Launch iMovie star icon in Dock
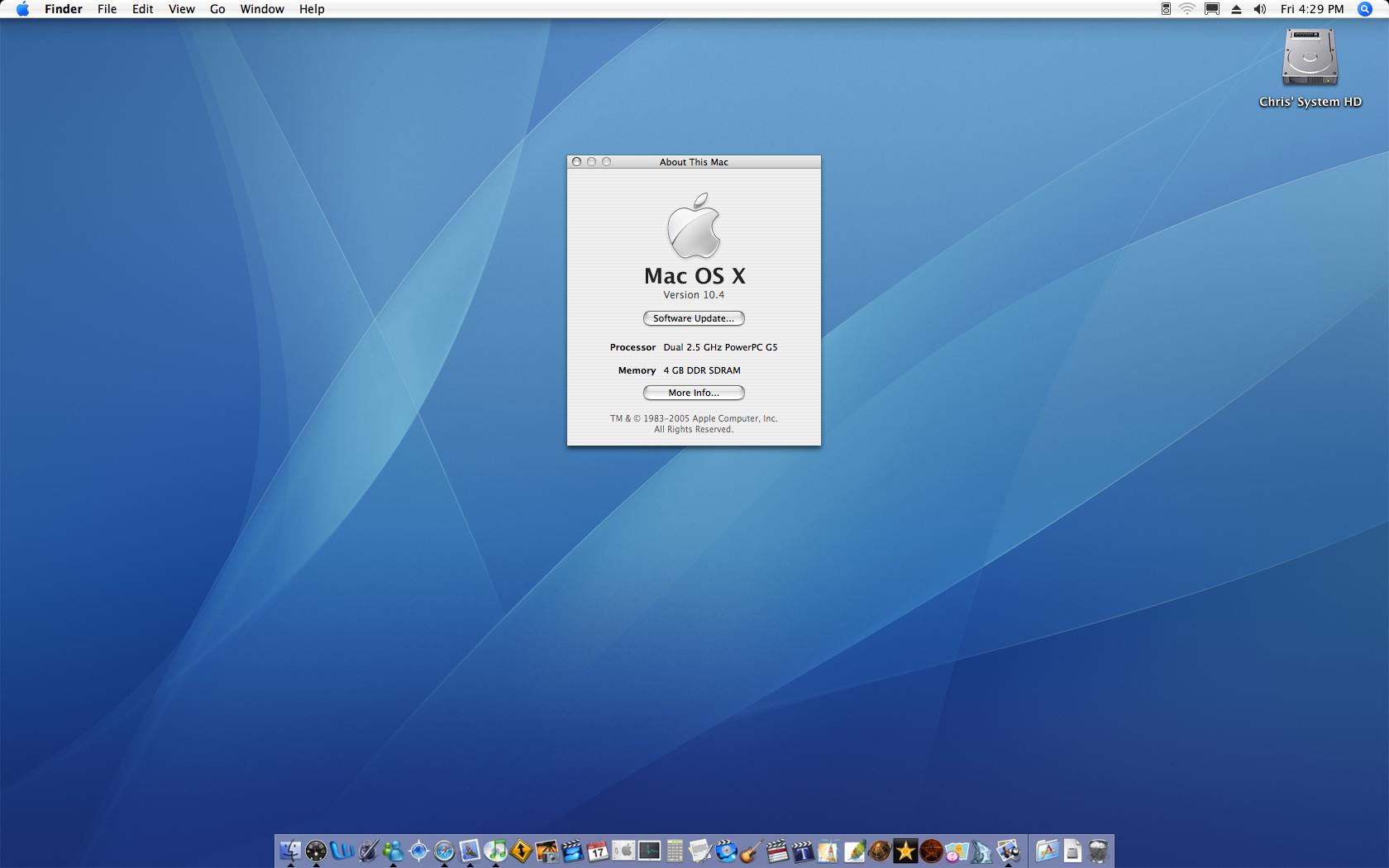 (x=905, y=851)
